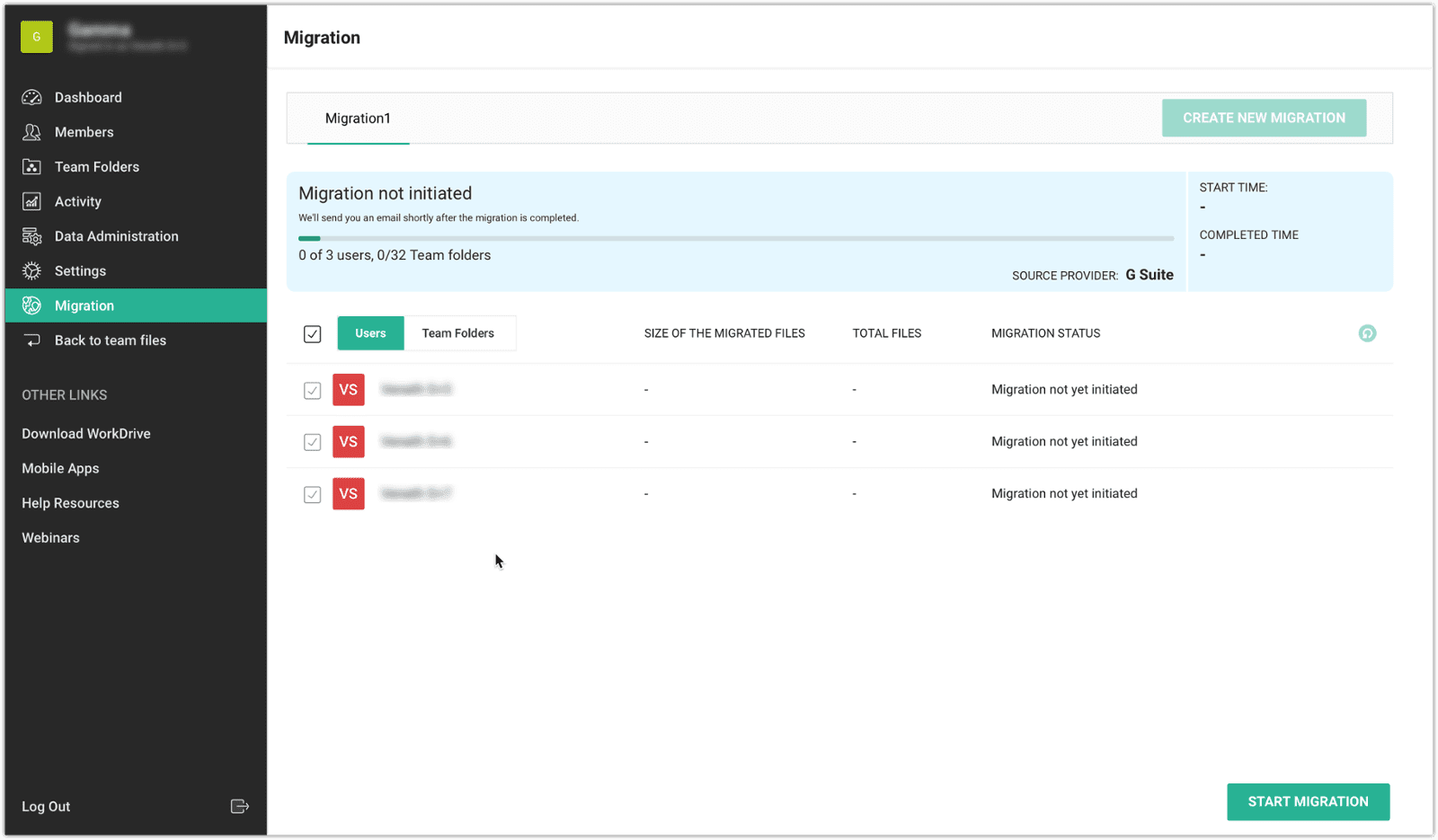Open the Download WorkDrive link

[x=86, y=434]
